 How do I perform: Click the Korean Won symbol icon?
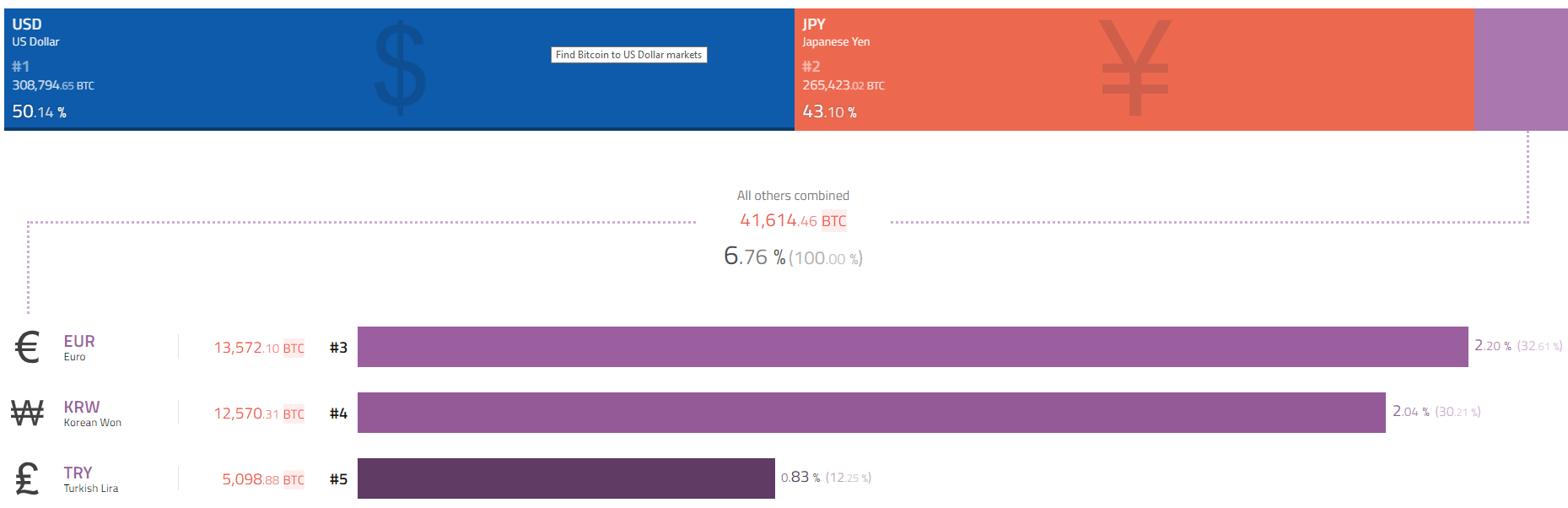click(x=27, y=413)
